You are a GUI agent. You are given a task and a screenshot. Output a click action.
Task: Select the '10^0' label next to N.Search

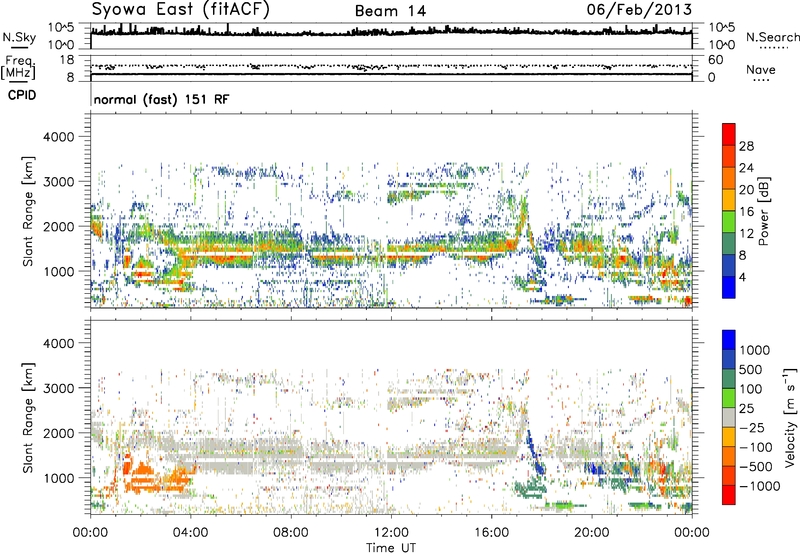tap(722, 45)
